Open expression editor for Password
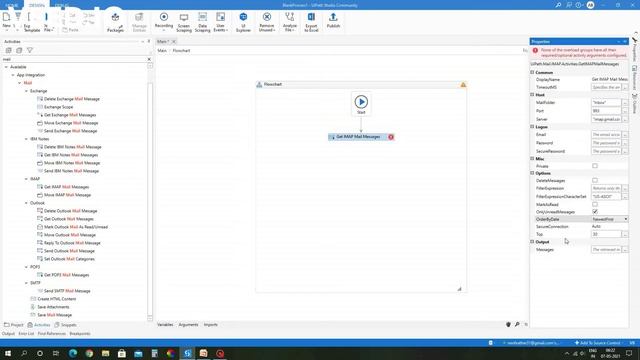640x360 pixels. click(x=625, y=143)
